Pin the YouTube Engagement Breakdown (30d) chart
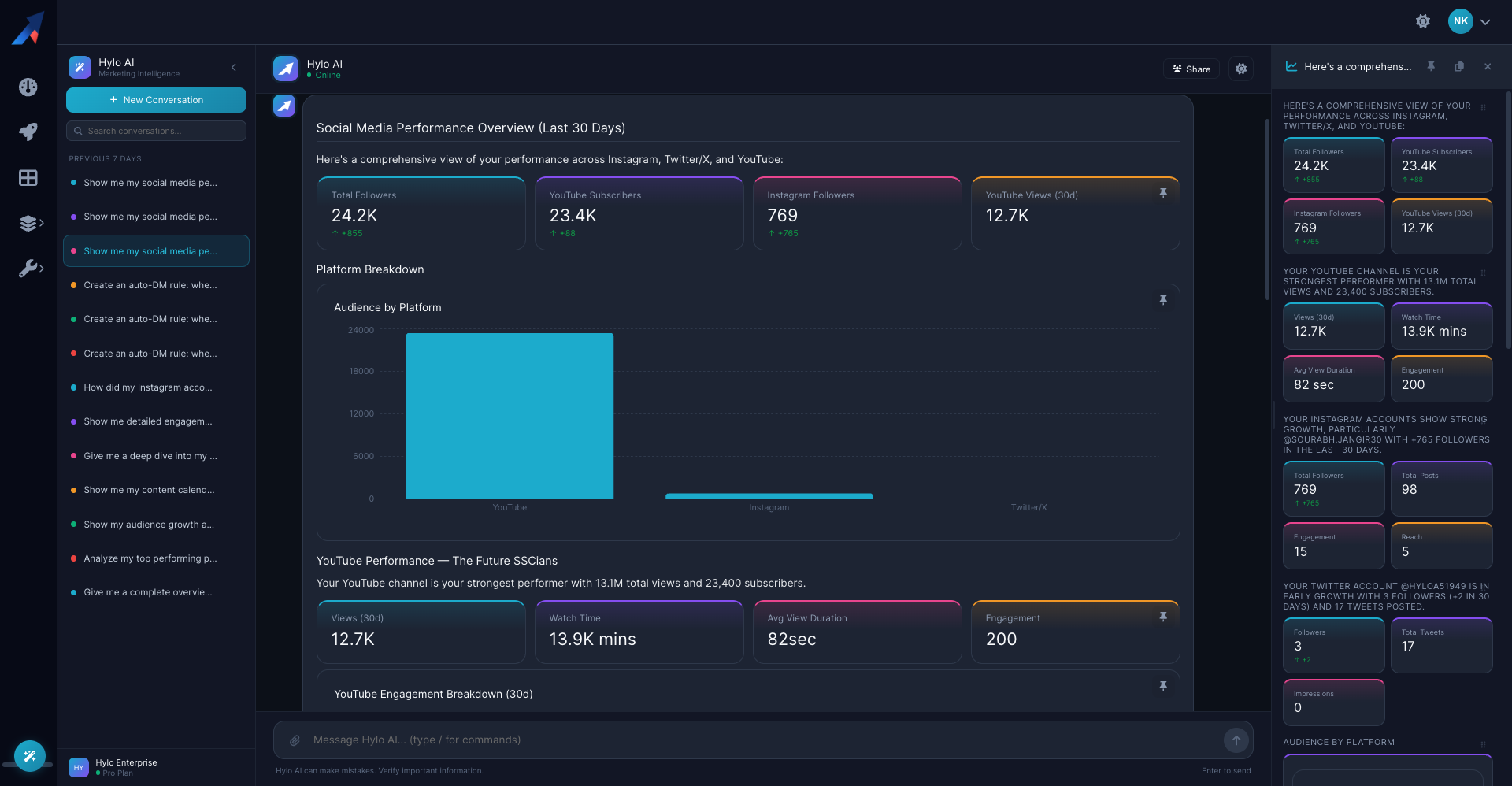This screenshot has width=1512, height=786. tap(1163, 686)
